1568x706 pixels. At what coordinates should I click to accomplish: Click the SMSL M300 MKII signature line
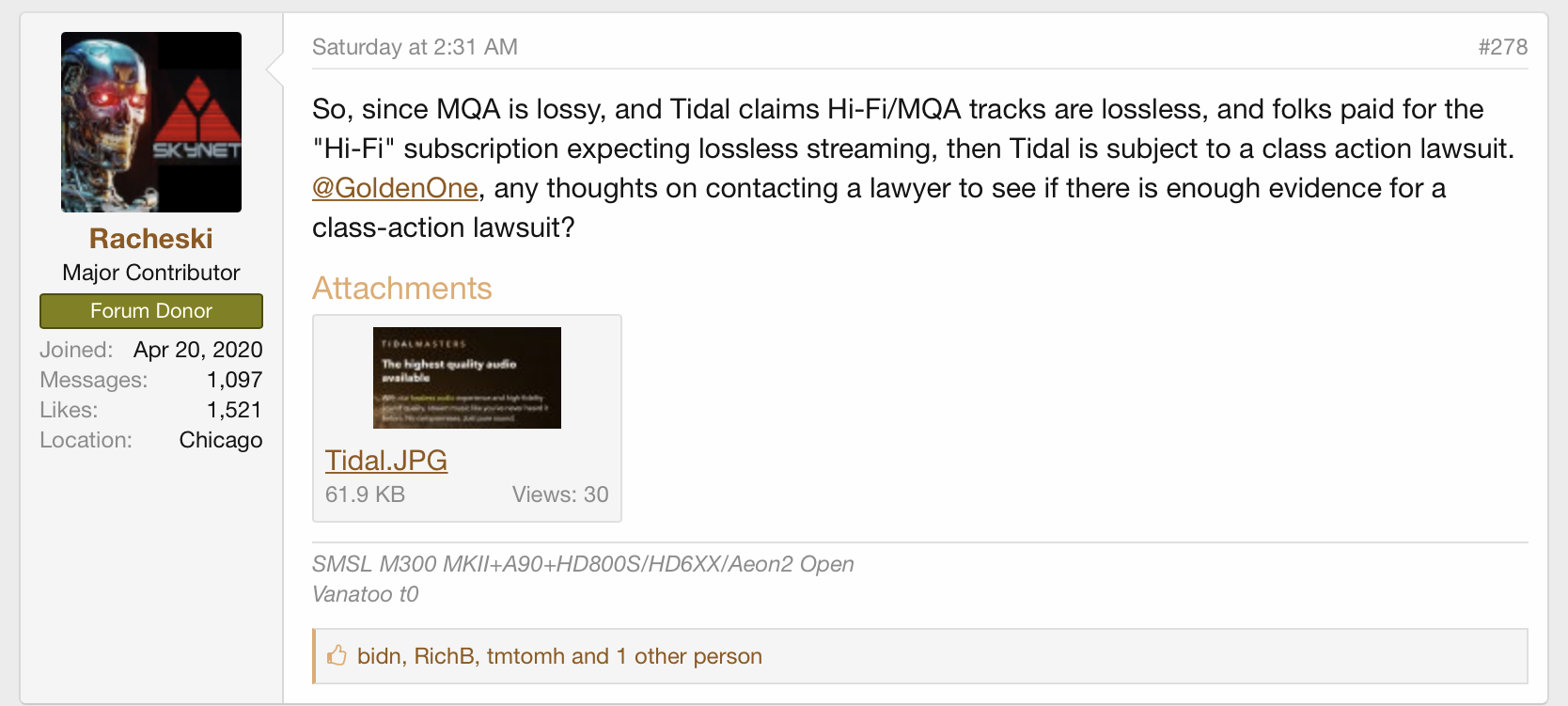(583, 564)
